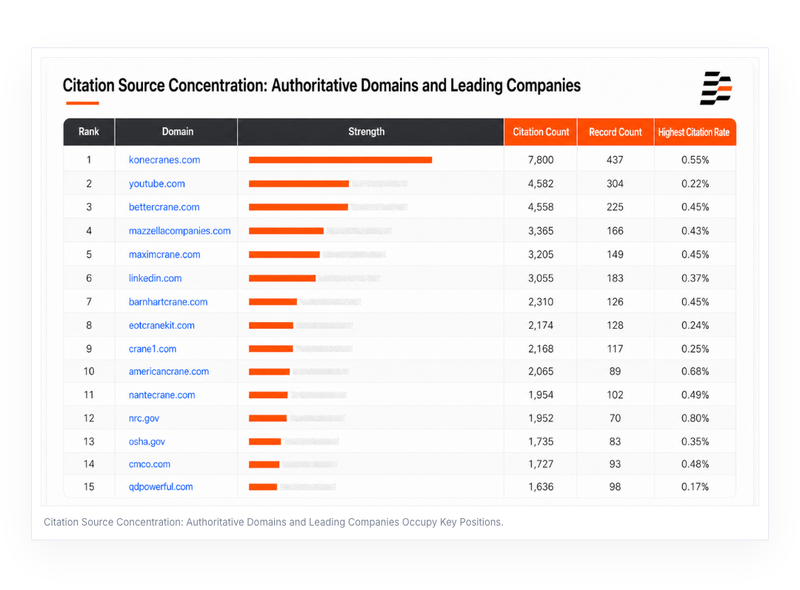Screen dimensions: 800x590
Task: Open the osha.gov link
Action: pos(147,441)
